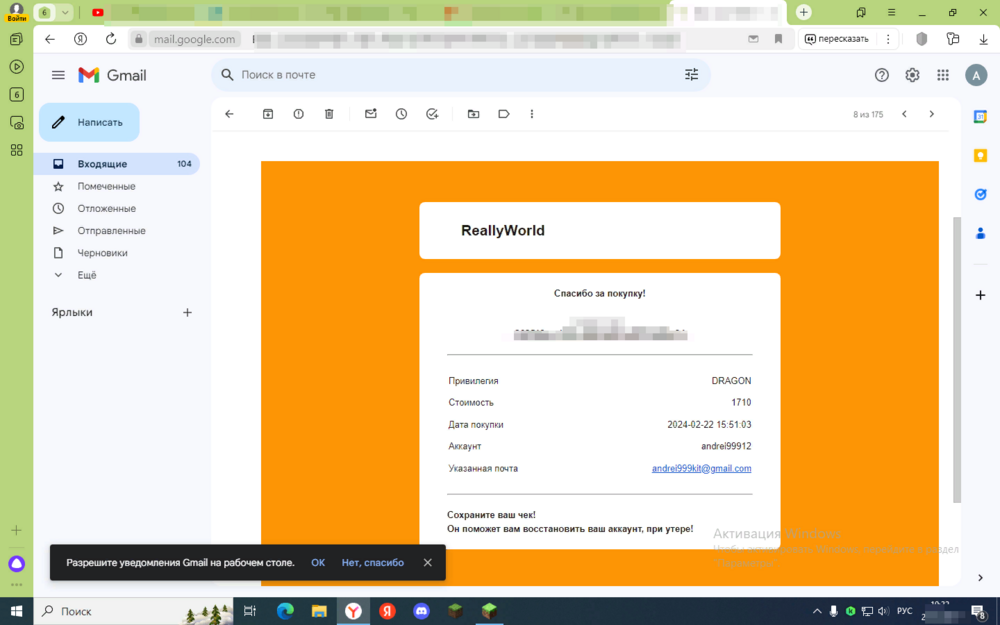The image size is (1000, 625).
Task: Go to the newer email arrow
Action: pos(904,114)
